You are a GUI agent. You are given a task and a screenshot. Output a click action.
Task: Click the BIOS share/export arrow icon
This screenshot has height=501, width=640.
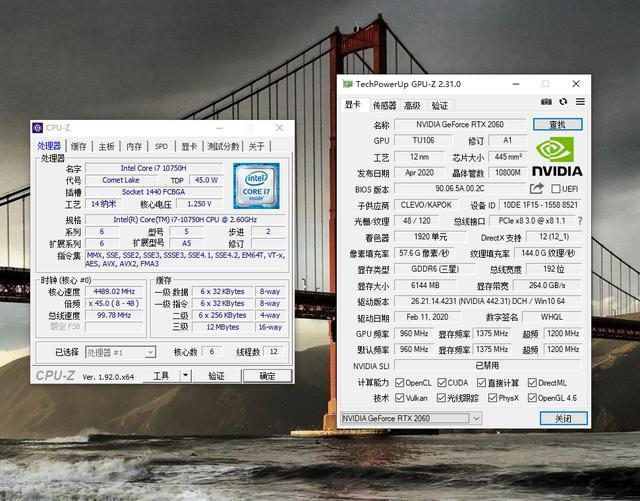pos(536,189)
